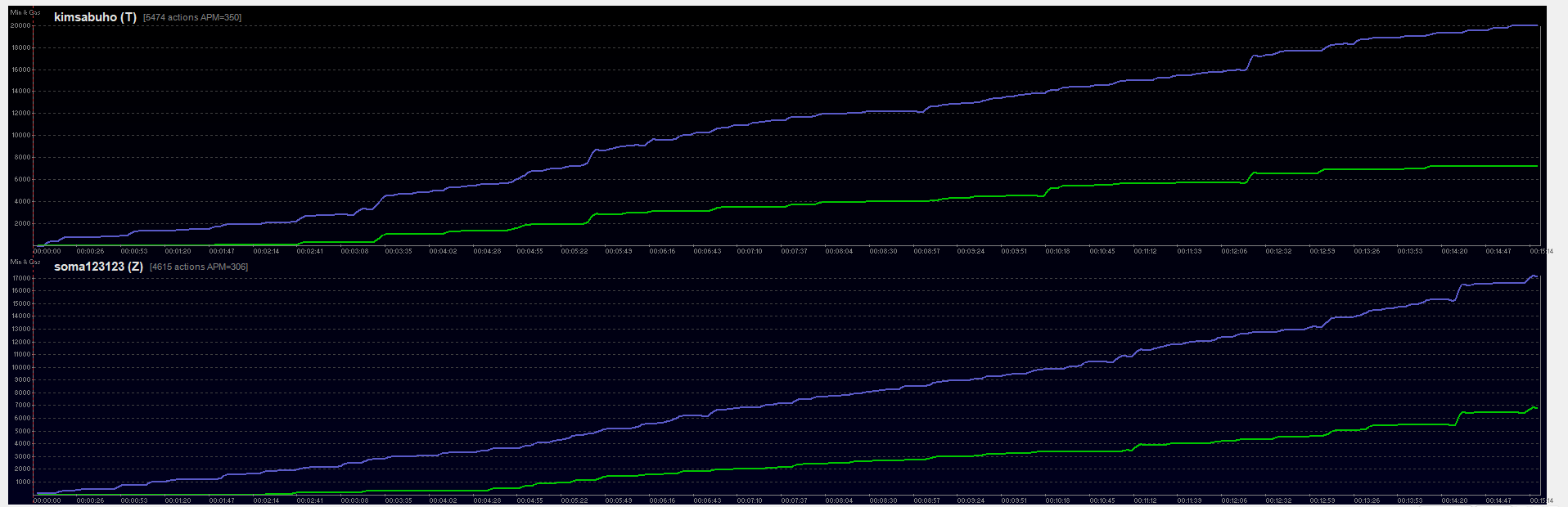Click the player name "soma123123 (Z)"
Viewport: 1568px width, 507px height.
coord(98,267)
